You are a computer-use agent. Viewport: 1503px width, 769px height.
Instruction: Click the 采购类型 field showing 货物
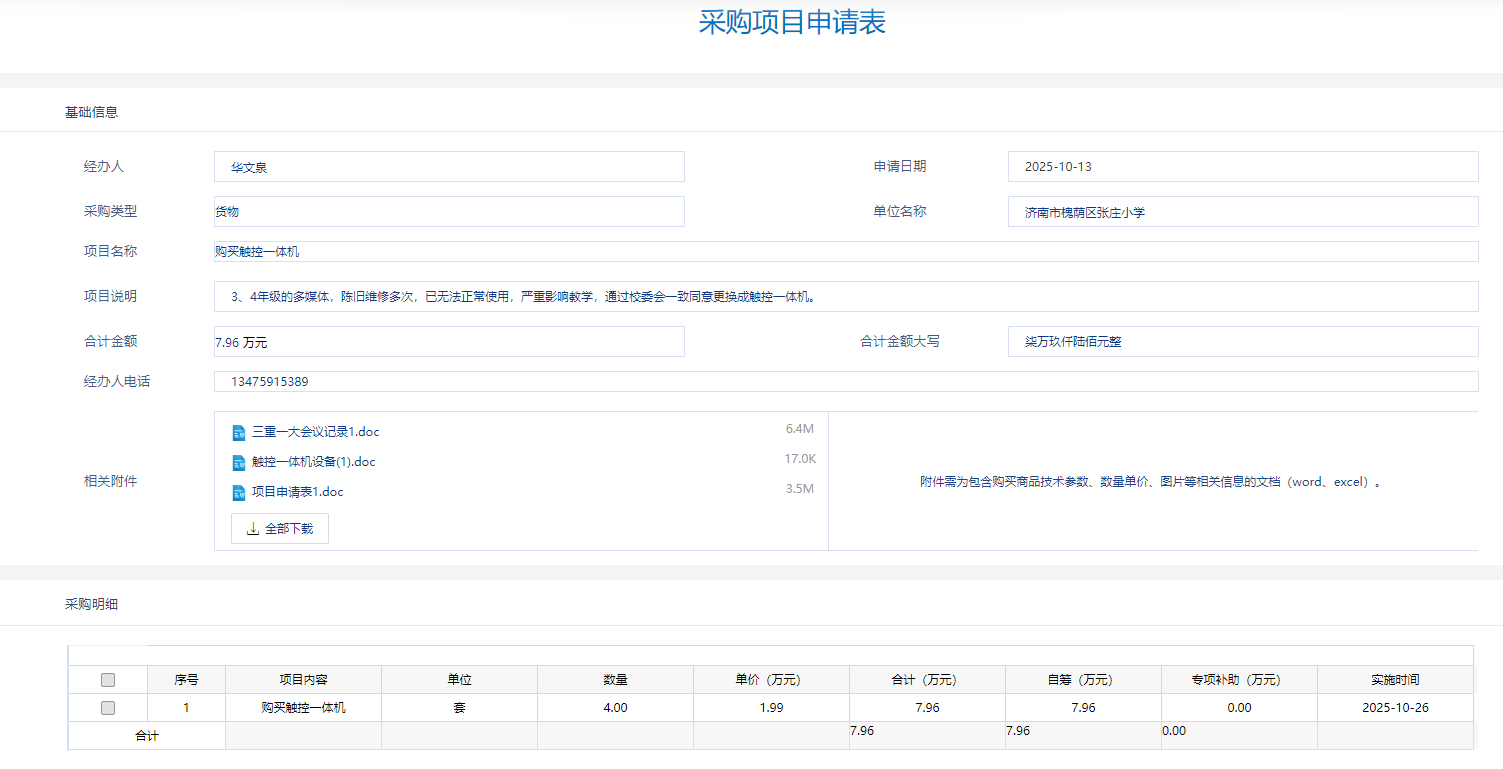click(x=448, y=211)
